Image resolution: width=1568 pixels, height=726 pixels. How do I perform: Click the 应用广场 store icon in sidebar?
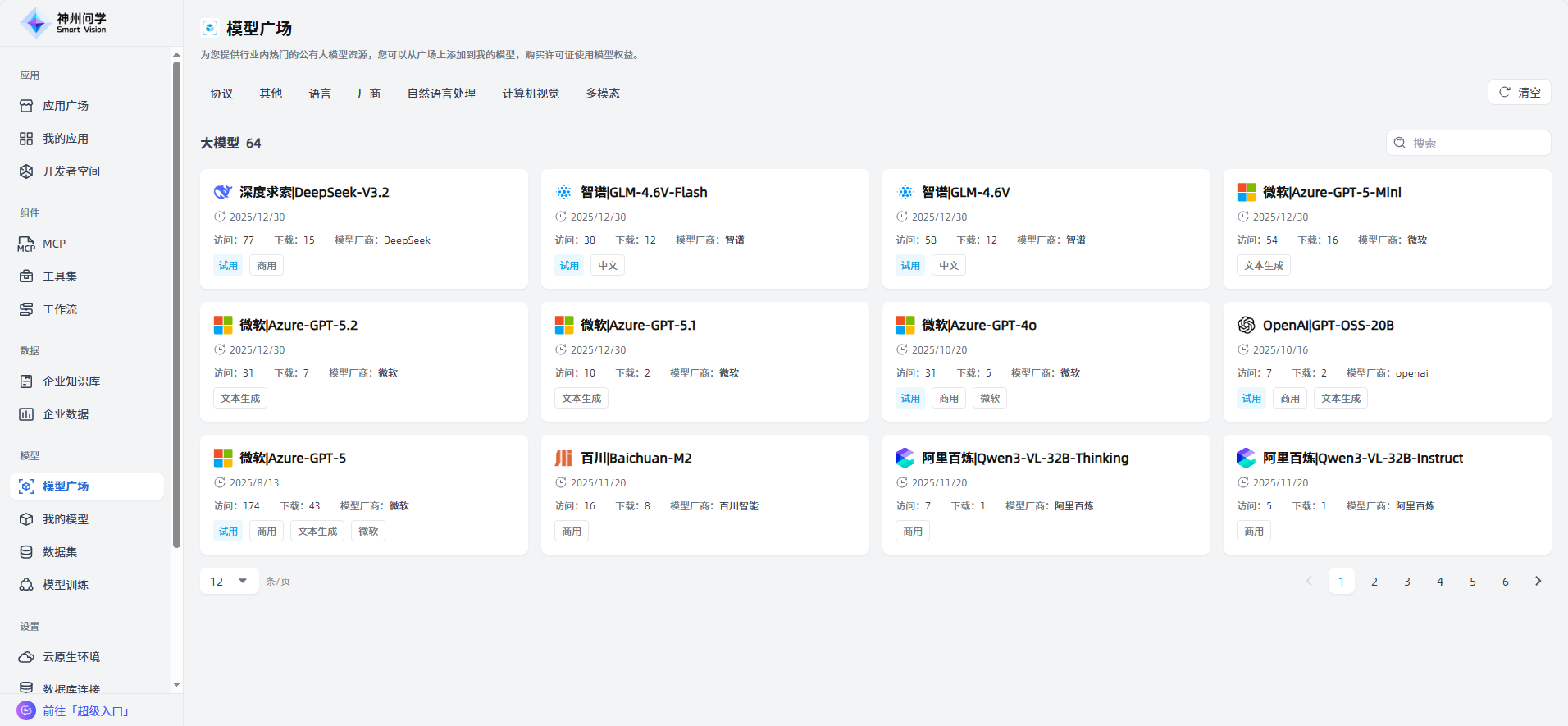click(26, 106)
